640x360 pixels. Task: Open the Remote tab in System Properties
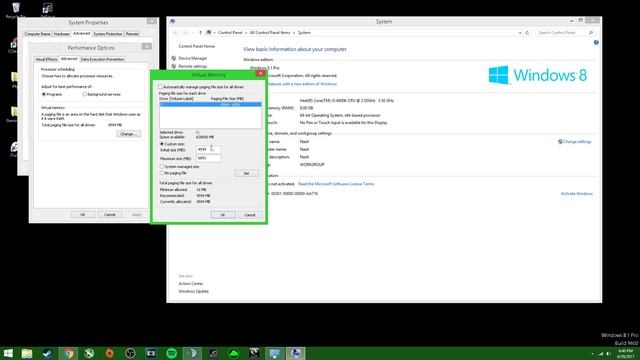(x=132, y=34)
